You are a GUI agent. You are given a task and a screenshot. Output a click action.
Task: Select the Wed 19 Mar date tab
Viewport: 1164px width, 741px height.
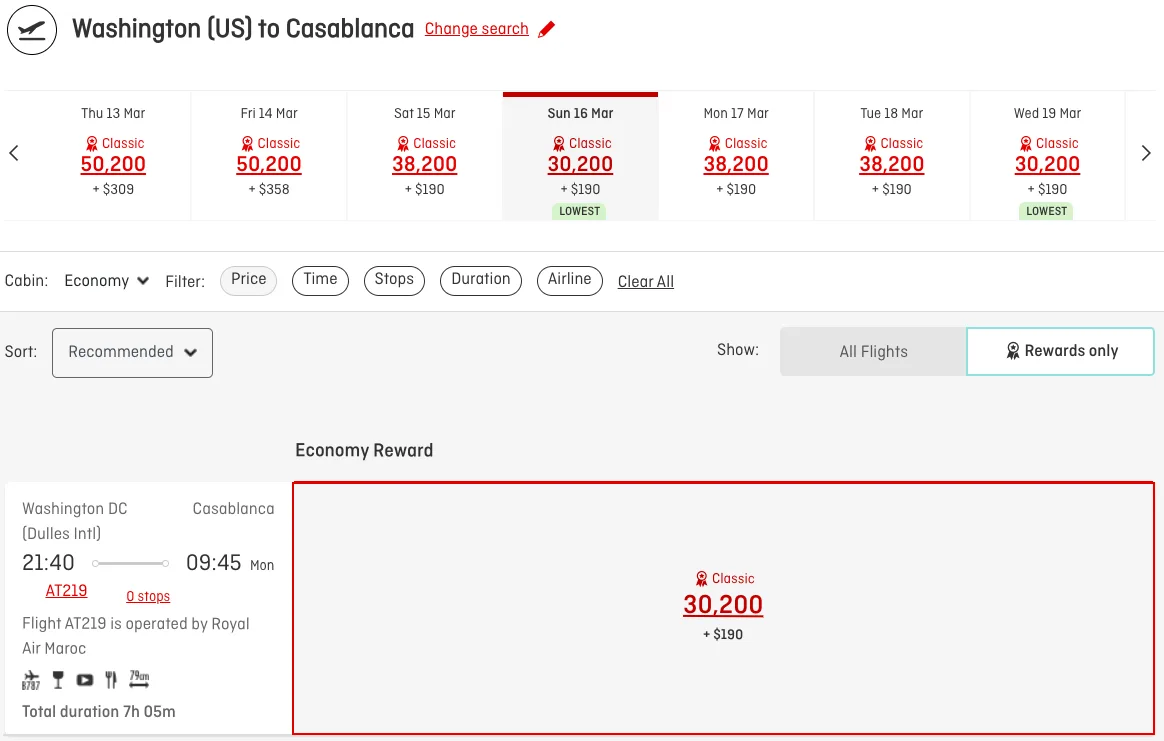(x=1047, y=156)
